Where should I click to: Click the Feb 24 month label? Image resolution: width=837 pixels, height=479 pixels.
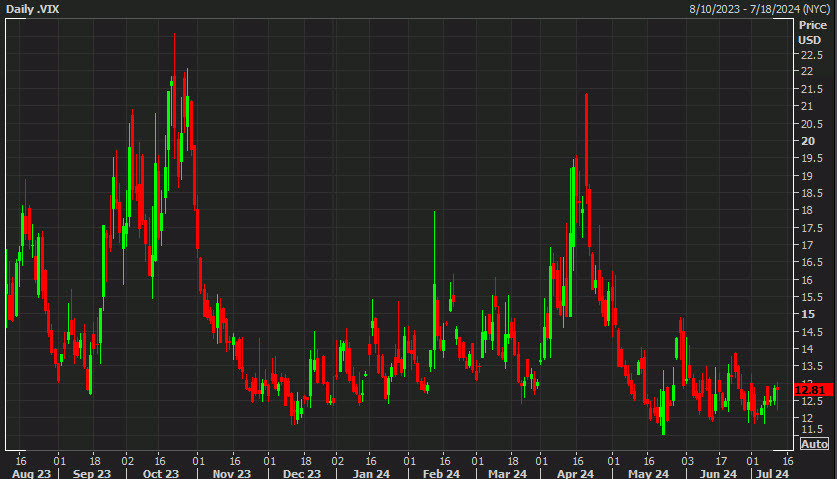441,474
